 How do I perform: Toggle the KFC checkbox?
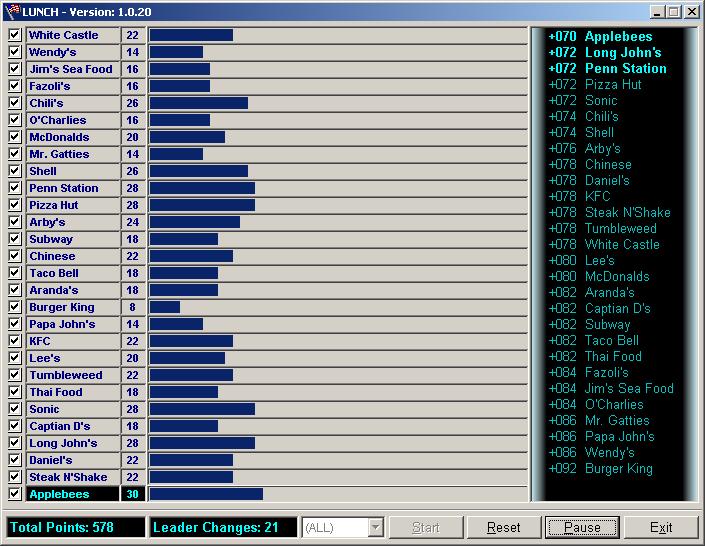click(15, 341)
